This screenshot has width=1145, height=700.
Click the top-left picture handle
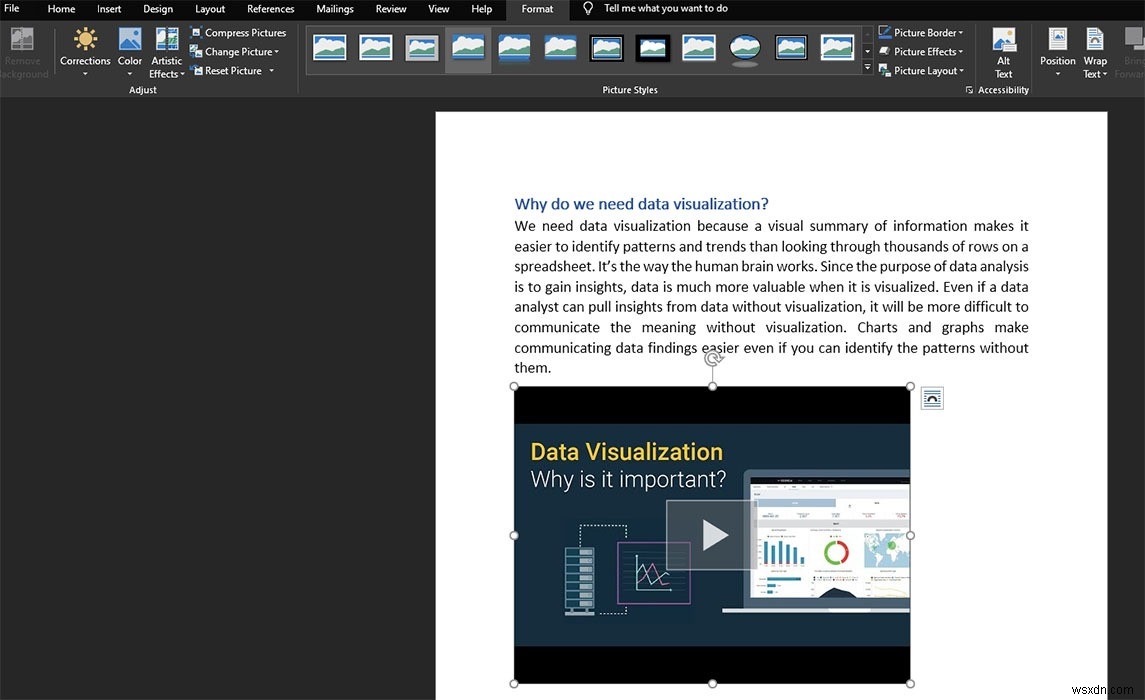[514, 386]
